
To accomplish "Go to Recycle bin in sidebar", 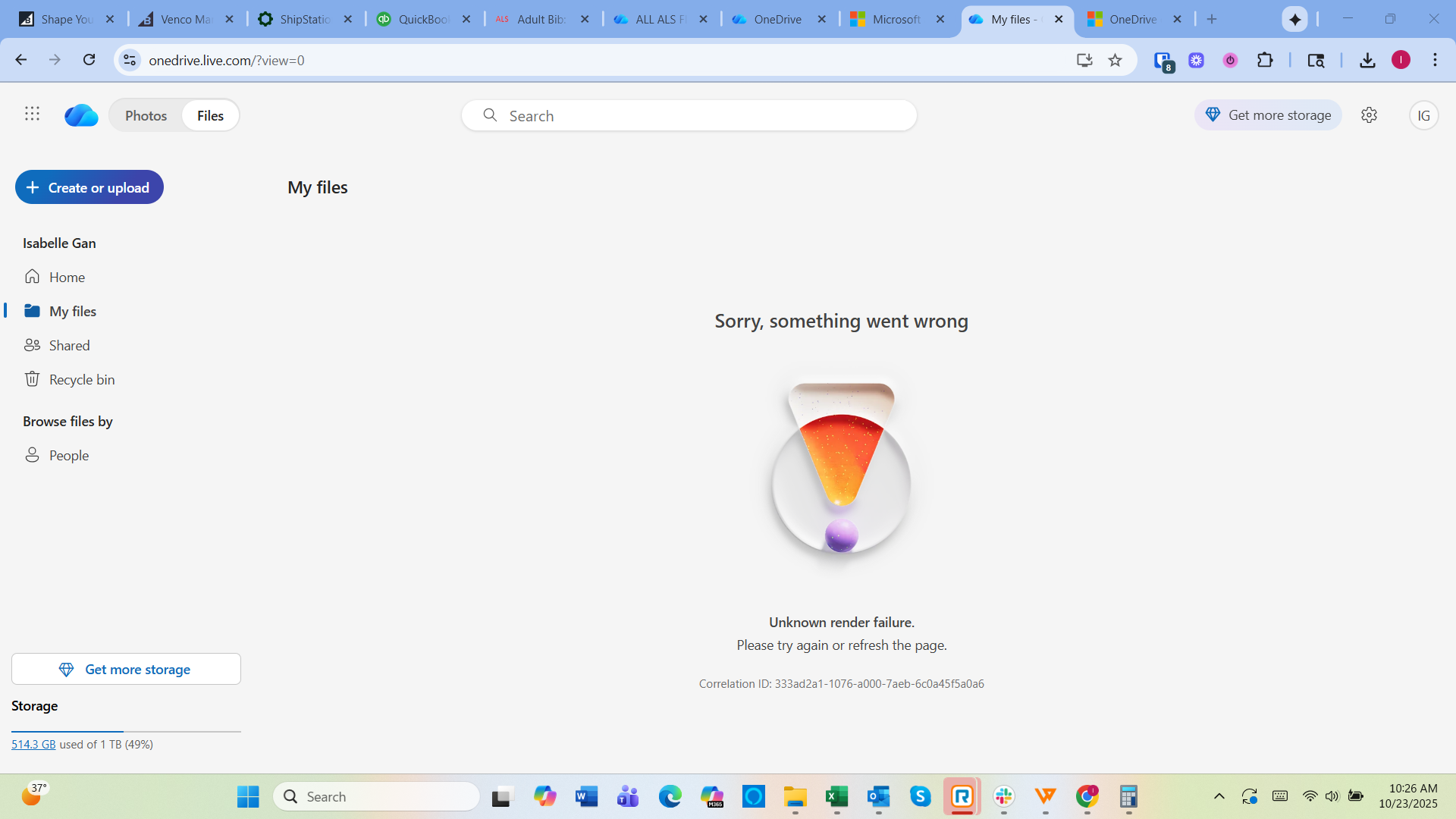I will 81,379.
